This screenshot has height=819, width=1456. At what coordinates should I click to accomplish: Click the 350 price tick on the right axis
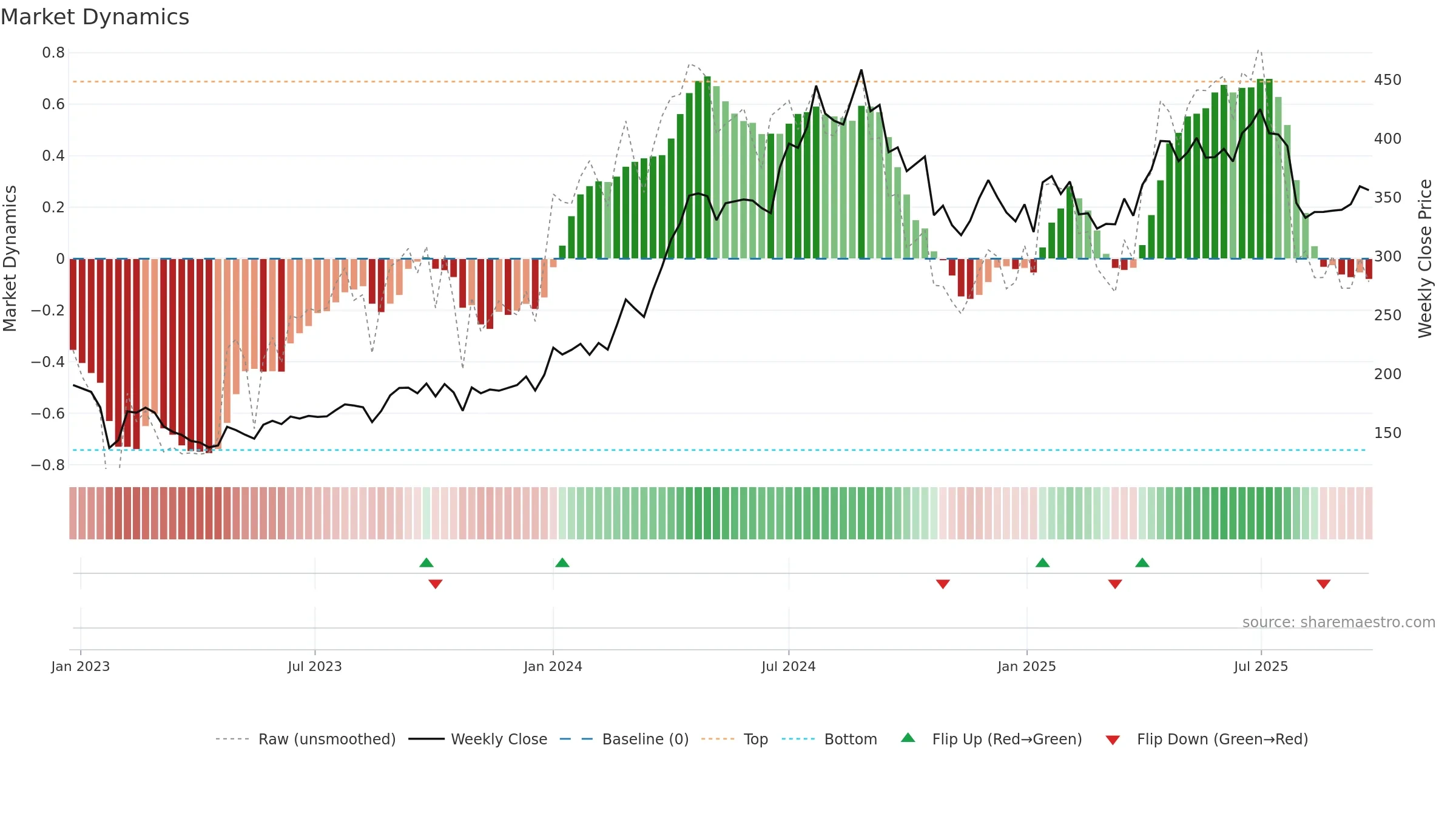click(x=1388, y=198)
